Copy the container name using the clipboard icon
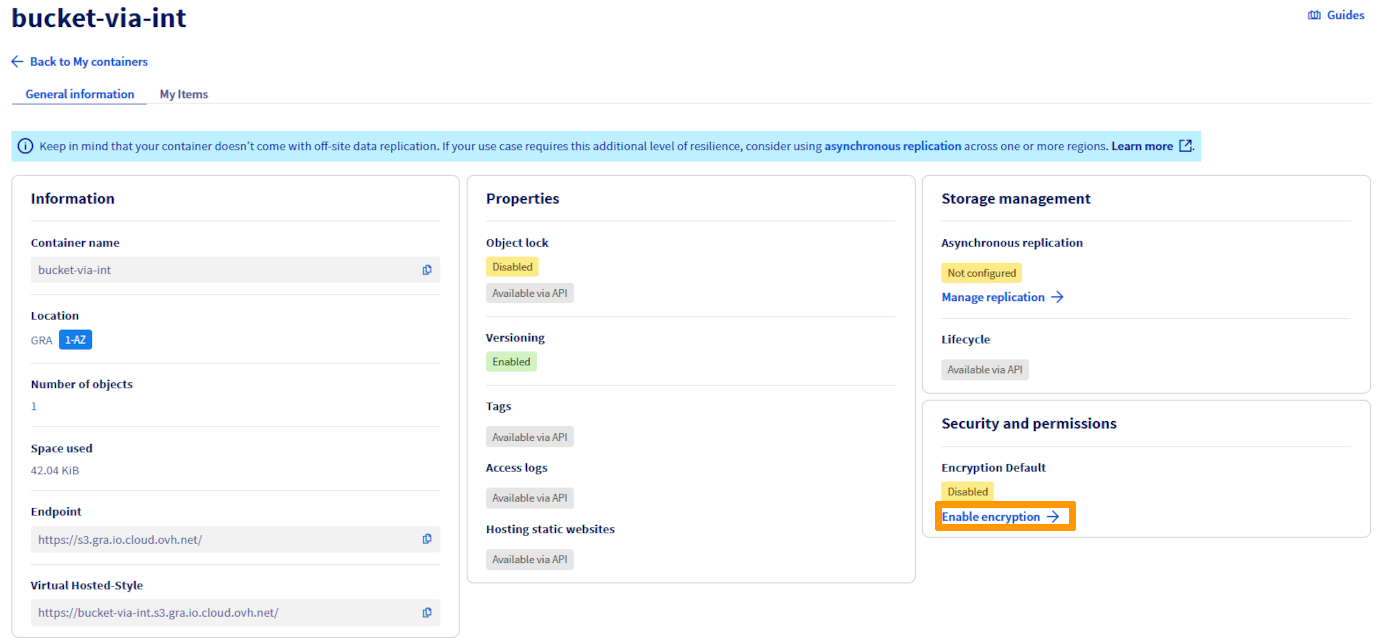The width and height of the screenshot is (1400, 644). pos(427,269)
